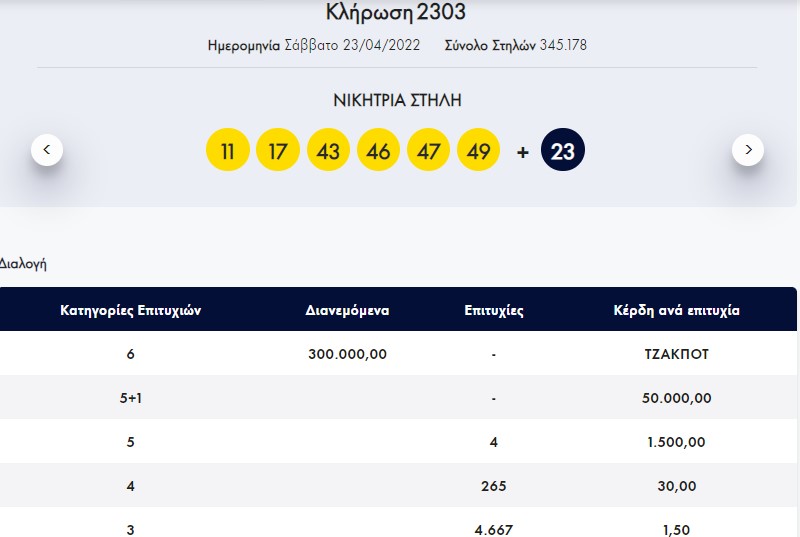Click the Κατηγορίες Επιτυχιών column header
This screenshot has height=537, width=800.
pos(130,310)
